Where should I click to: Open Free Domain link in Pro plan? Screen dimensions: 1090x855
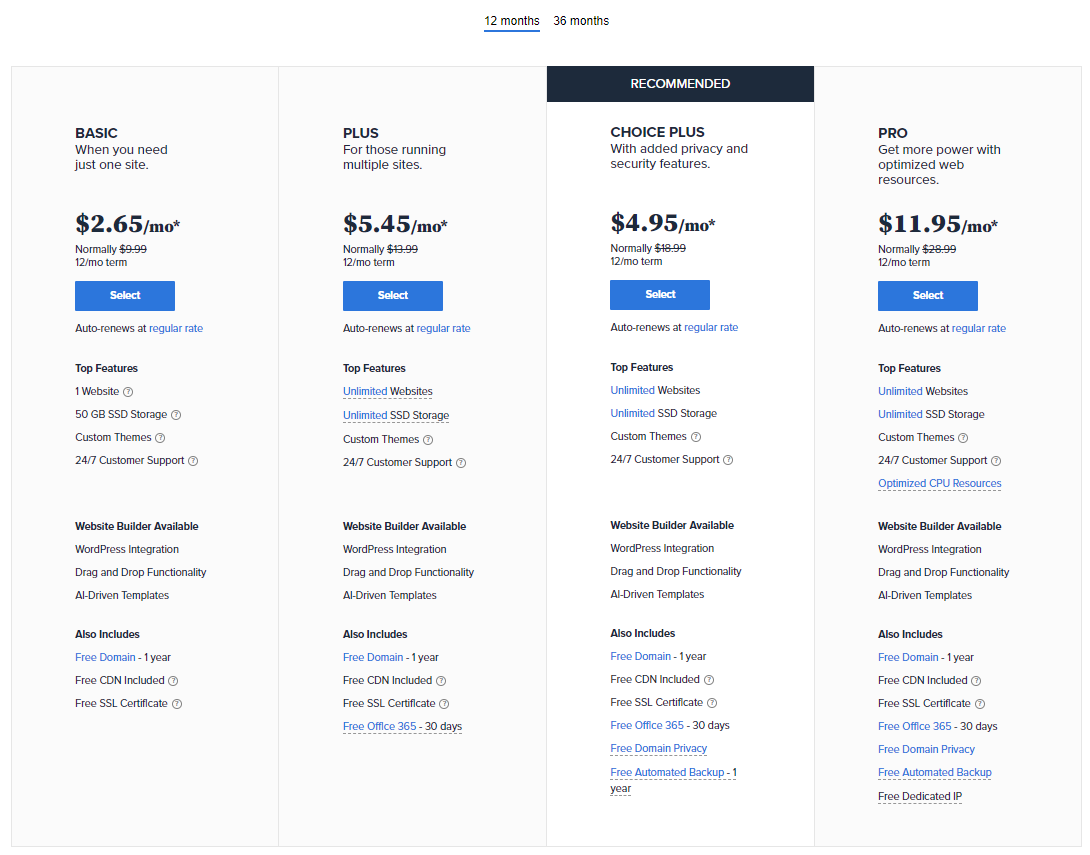click(x=909, y=658)
